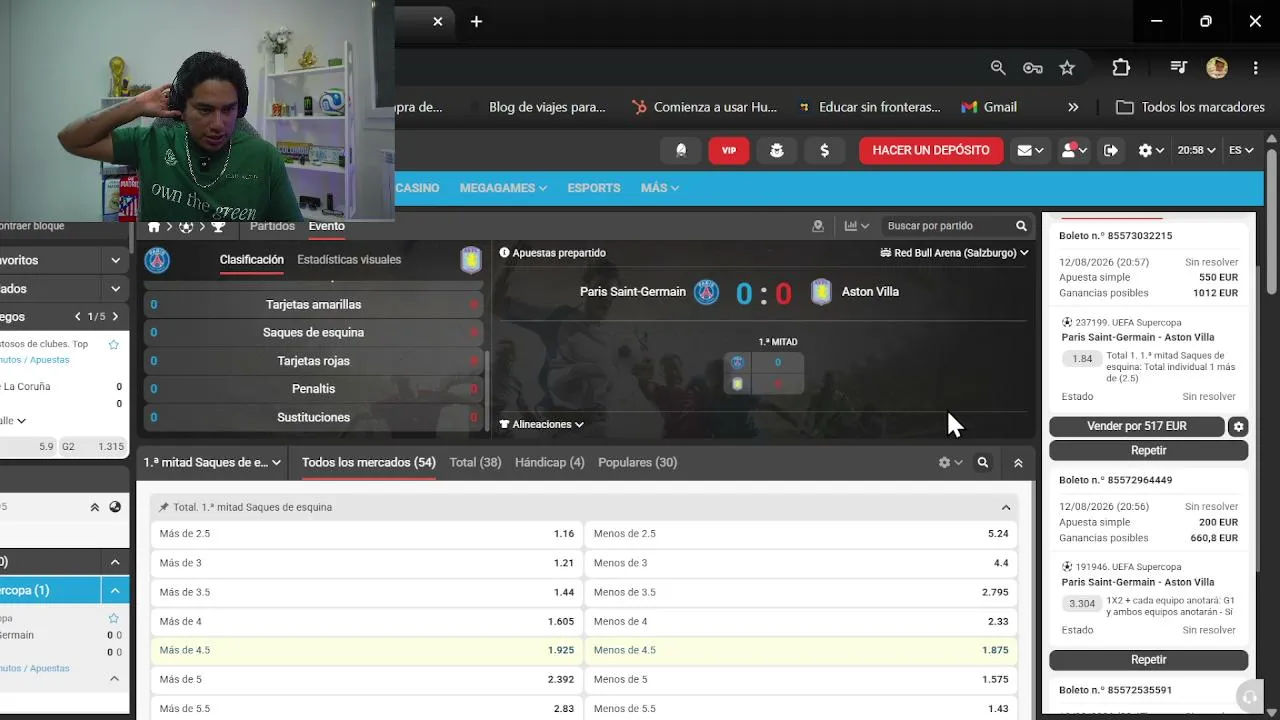Open the user account dropdown
The image size is (1280, 720).
pos(1074,150)
